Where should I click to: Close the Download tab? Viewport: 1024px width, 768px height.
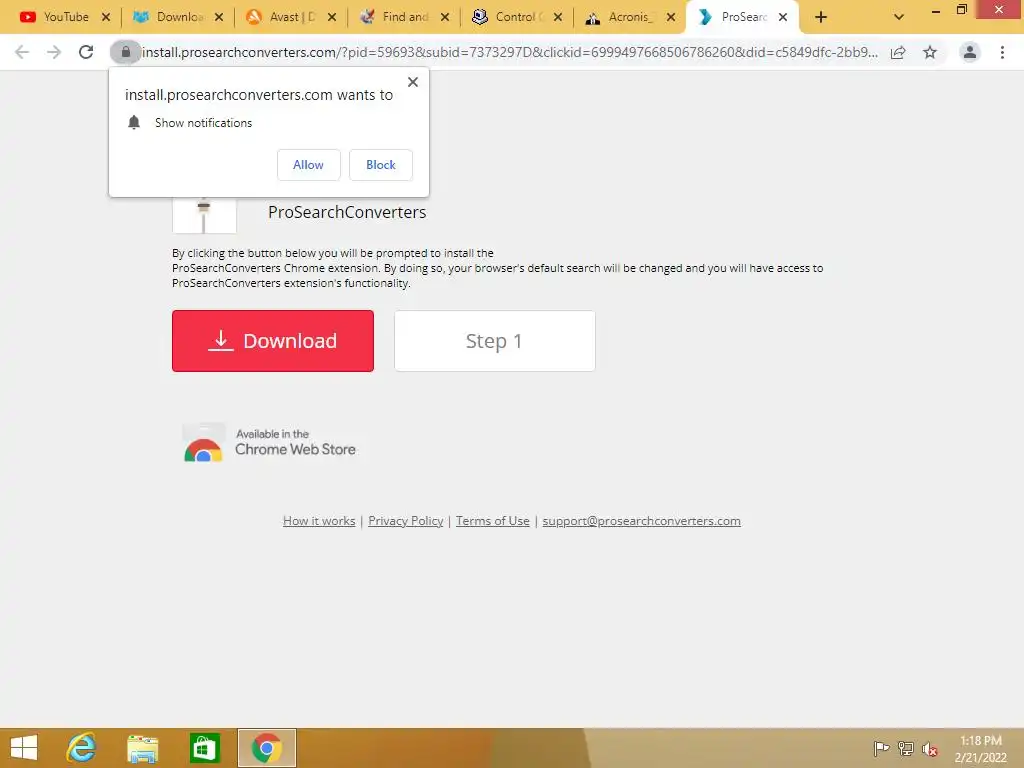point(219,17)
